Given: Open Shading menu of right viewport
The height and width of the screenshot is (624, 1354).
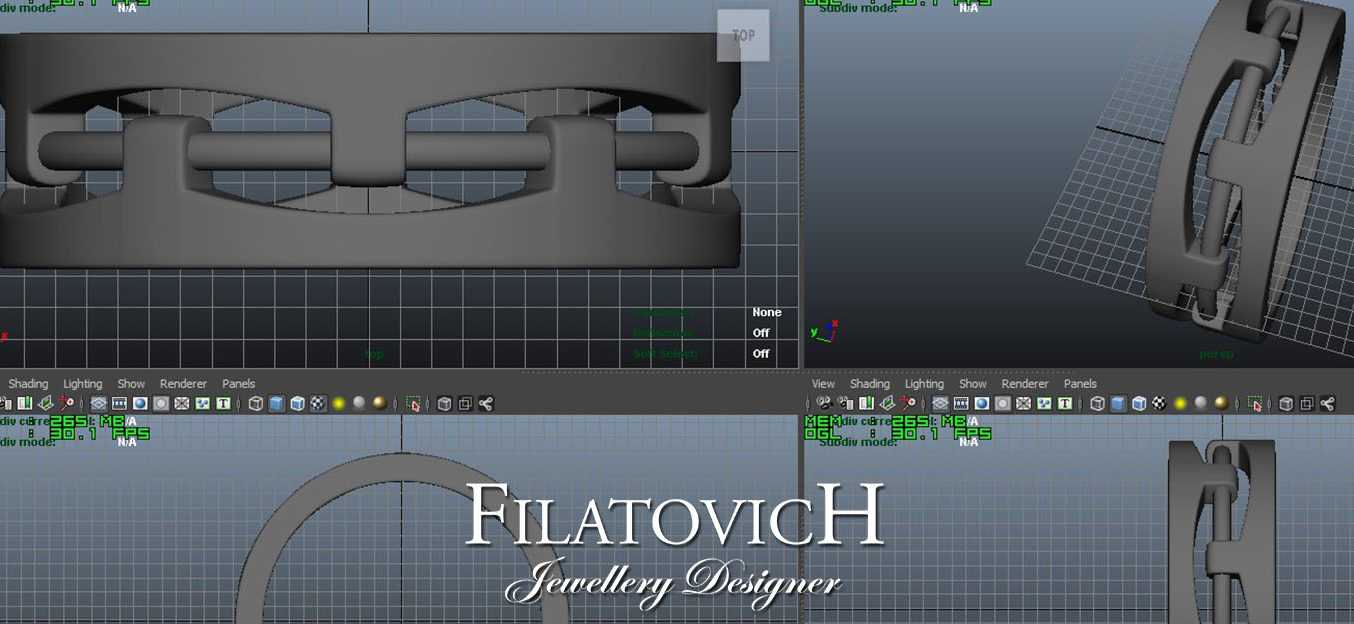Looking at the screenshot, I should click(870, 384).
